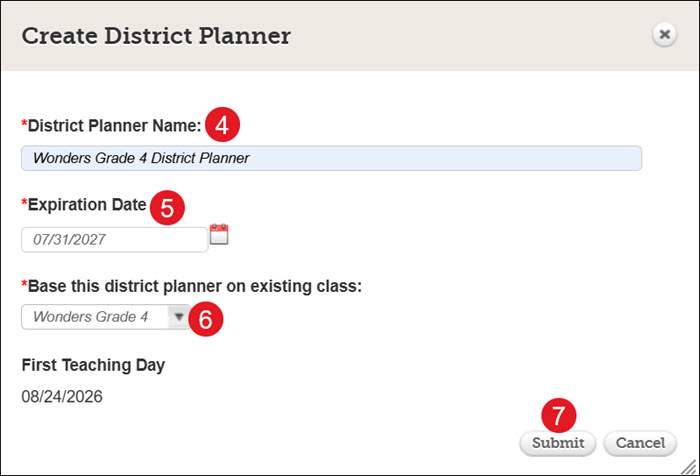Open the Wonders Grade 4 combo box
The height and width of the screenshot is (476, 700).
pyautogui.click(x=106, y=317)
